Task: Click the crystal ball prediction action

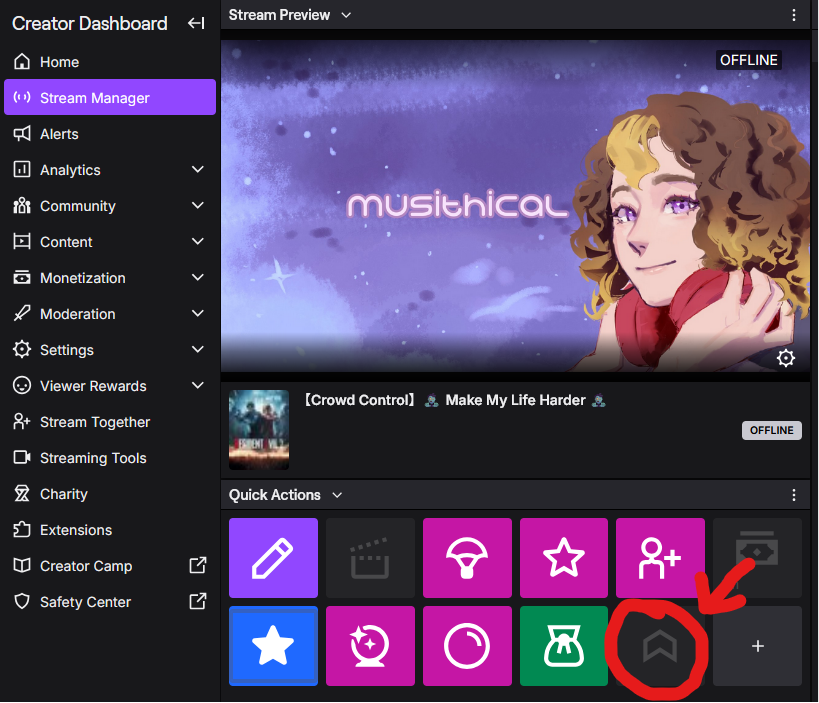Action: [370, 646]
